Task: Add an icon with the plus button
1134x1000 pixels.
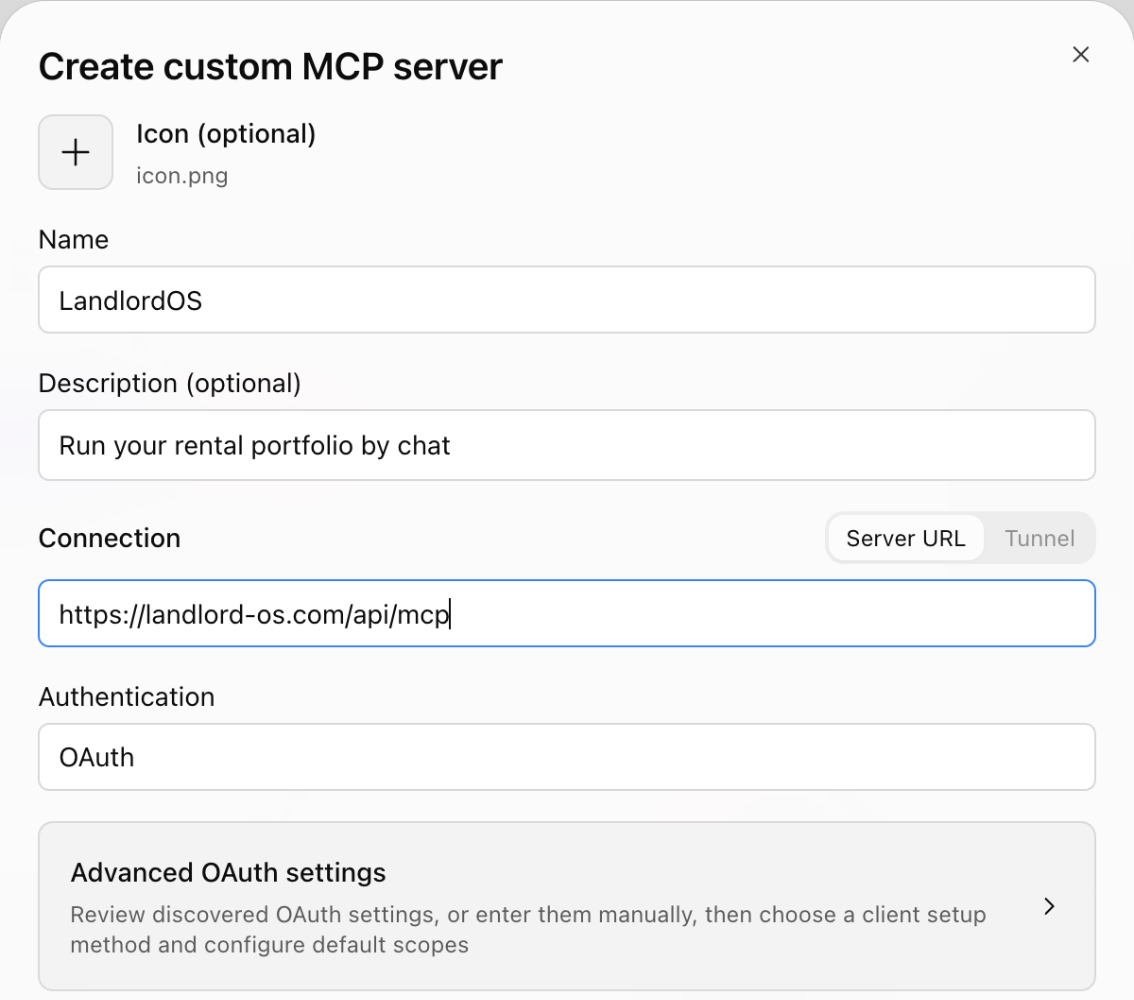Action: [75, 152]
